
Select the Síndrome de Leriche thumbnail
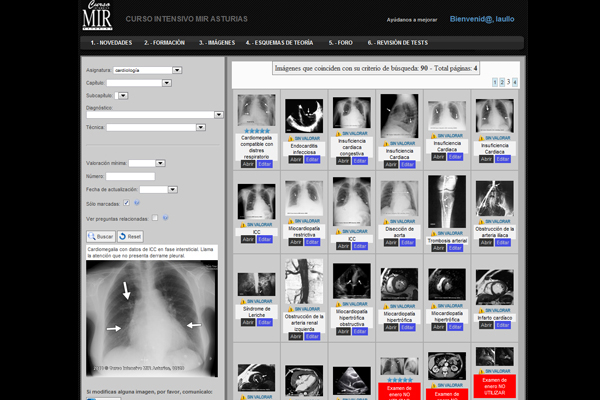256,284
